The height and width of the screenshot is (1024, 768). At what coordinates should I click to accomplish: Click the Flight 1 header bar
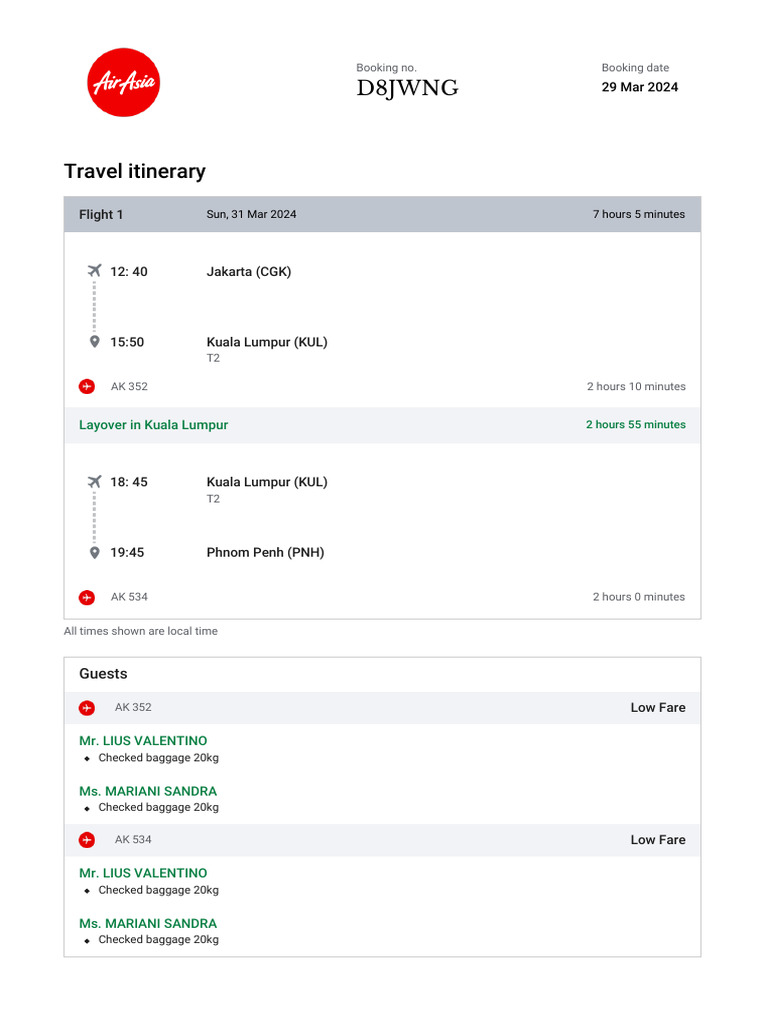click(x=382, y=214)
